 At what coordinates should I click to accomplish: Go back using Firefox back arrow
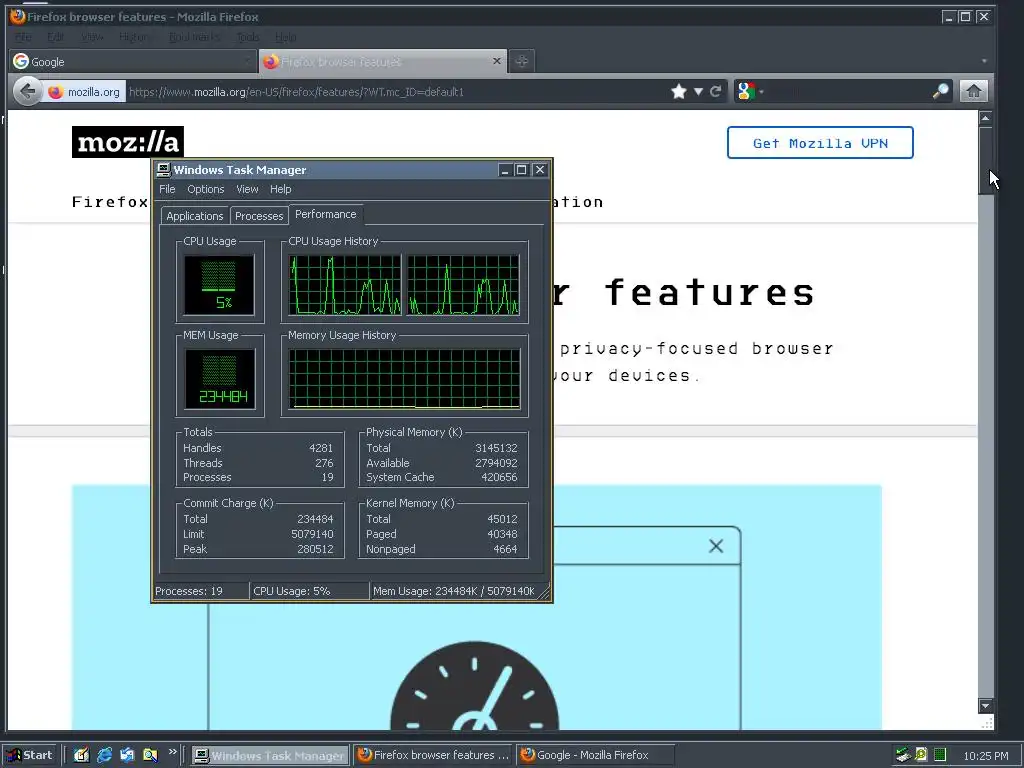(x=27, y=91)
